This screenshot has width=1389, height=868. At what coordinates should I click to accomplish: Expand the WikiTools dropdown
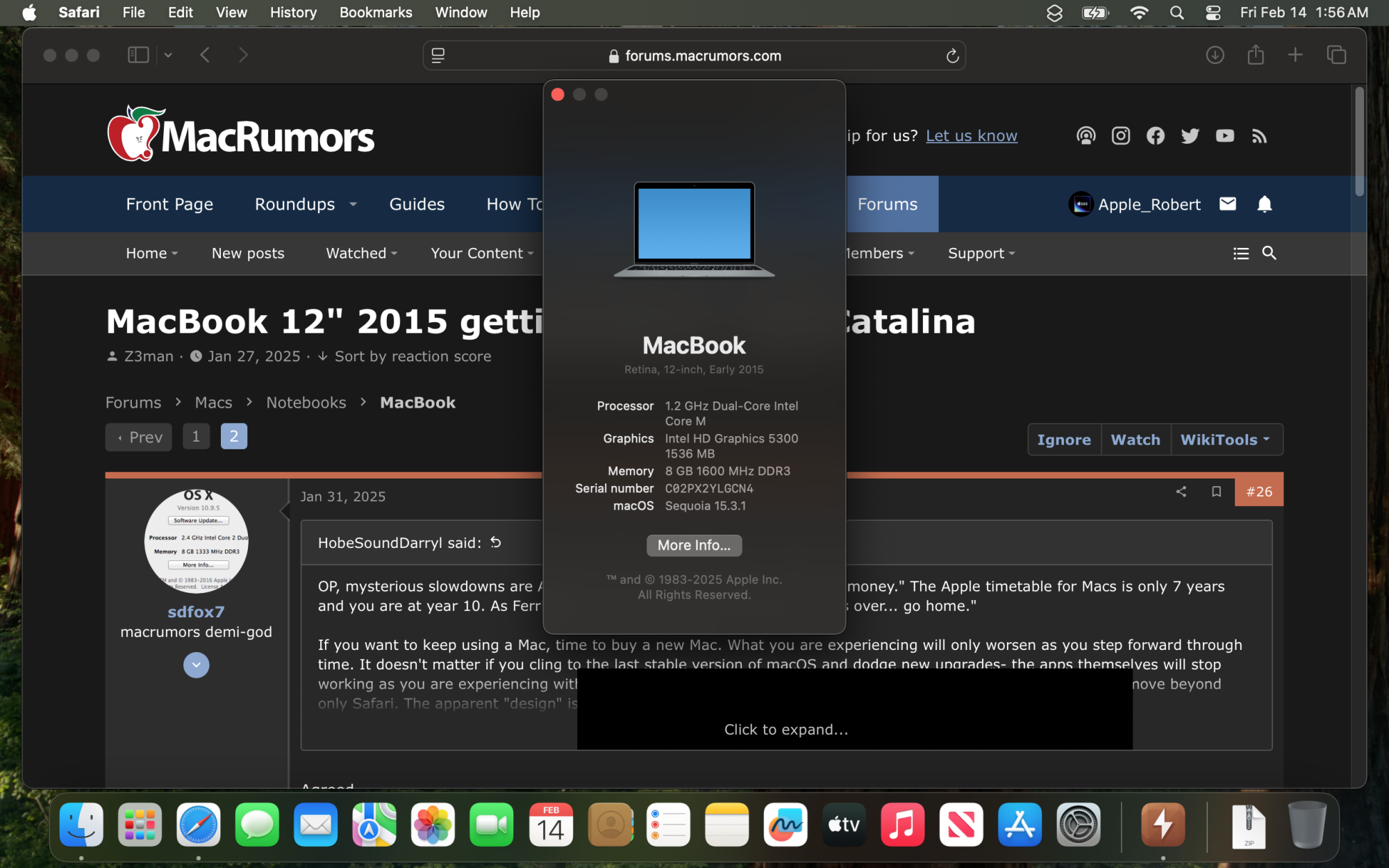[x=1225, y=440]
